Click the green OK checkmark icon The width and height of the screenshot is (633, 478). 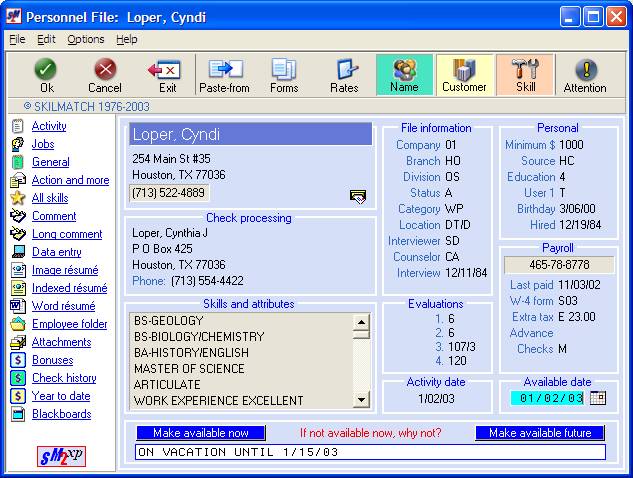pyautogui.click(x=45, y=69)
